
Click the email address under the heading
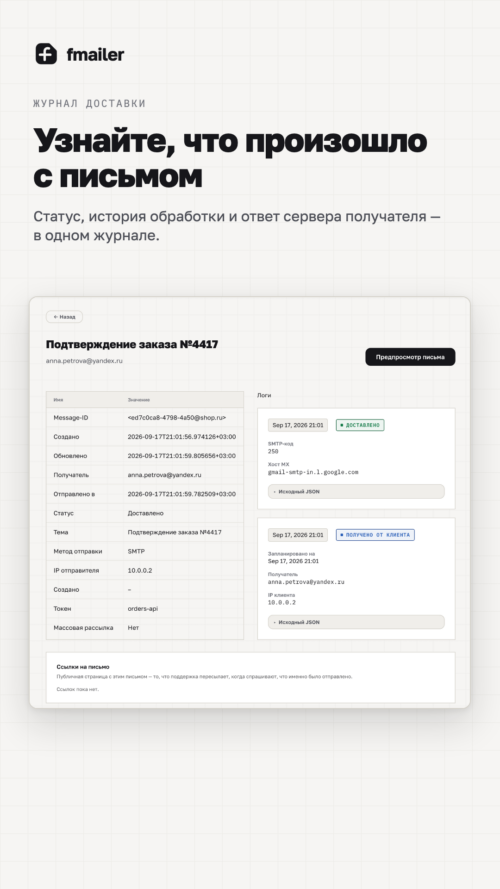[x=84, y=361]
